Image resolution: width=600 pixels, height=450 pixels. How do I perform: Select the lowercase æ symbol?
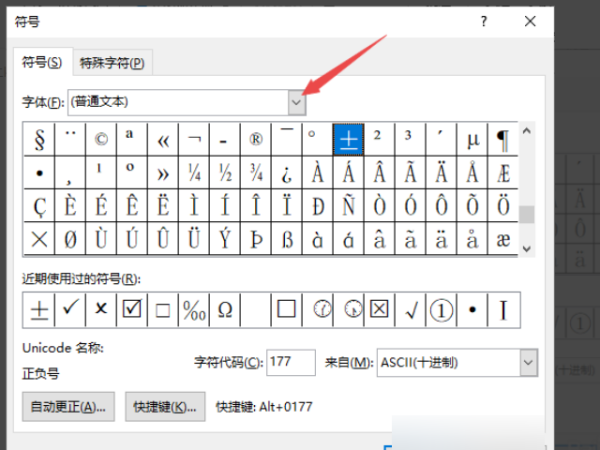[x=503, y=239]
